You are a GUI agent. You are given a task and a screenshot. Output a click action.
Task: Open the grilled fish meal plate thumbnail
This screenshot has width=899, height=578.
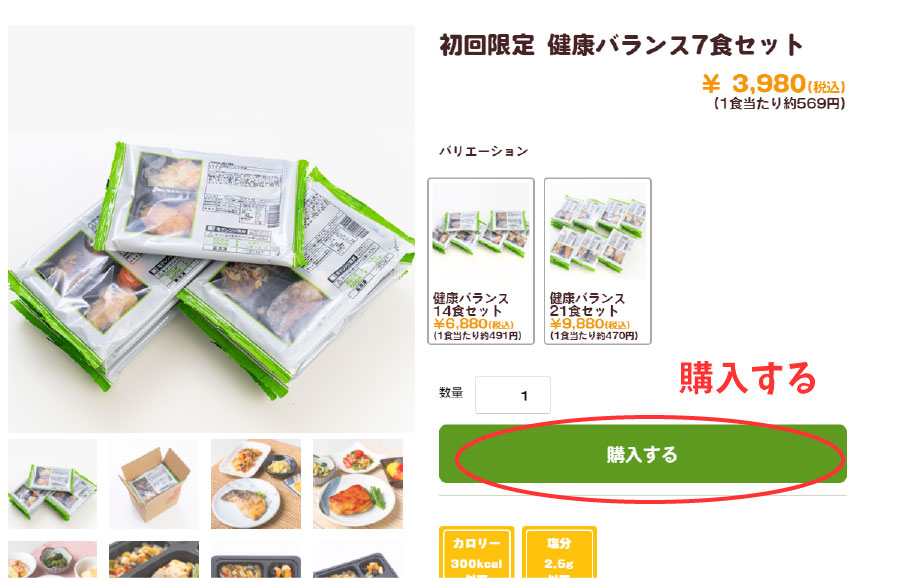click(x=256, y=483)
